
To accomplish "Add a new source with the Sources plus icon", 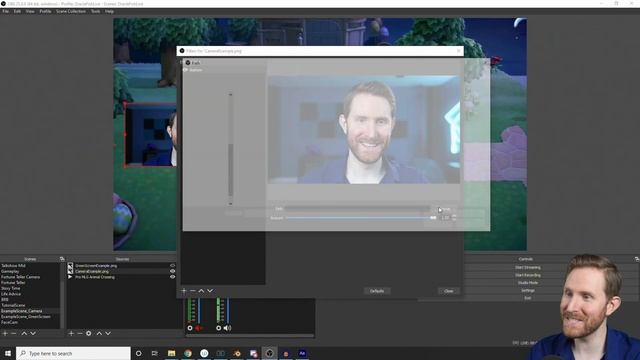I will (71, 333).
